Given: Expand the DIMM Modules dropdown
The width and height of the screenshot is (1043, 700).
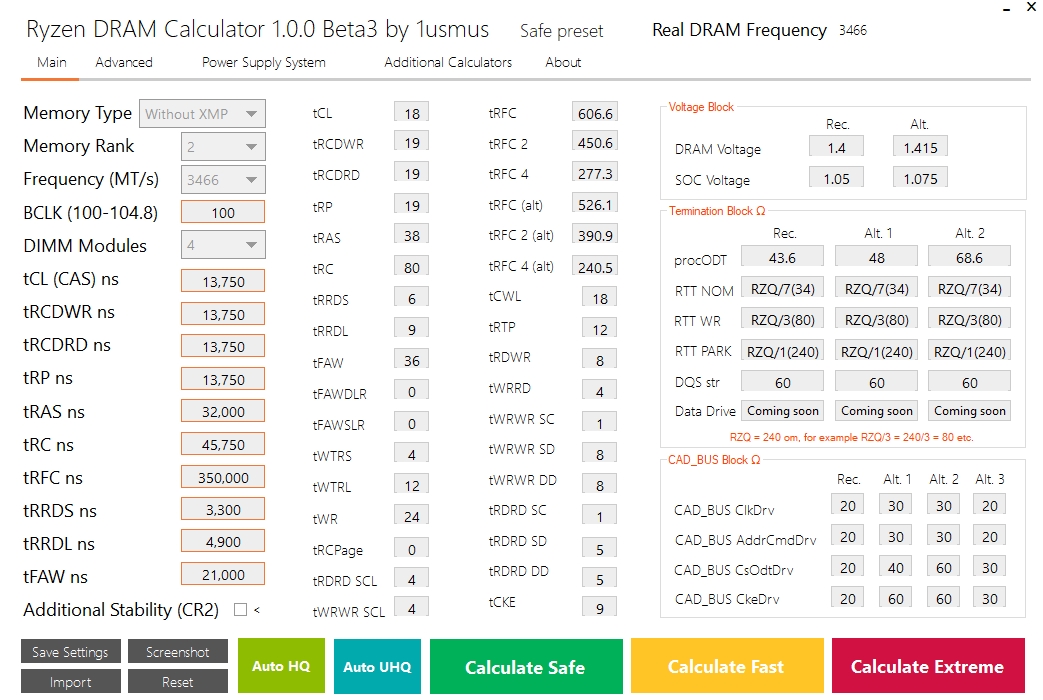Looking at the screenshot, I should coord(223,245).
